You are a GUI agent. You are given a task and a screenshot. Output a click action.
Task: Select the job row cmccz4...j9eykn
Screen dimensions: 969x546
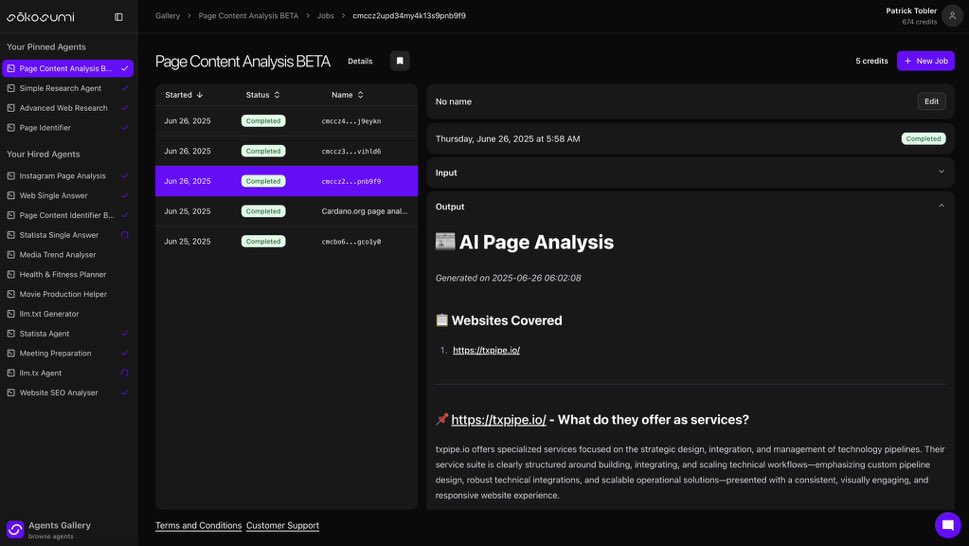pyautogui.click(x=286, y=121)
